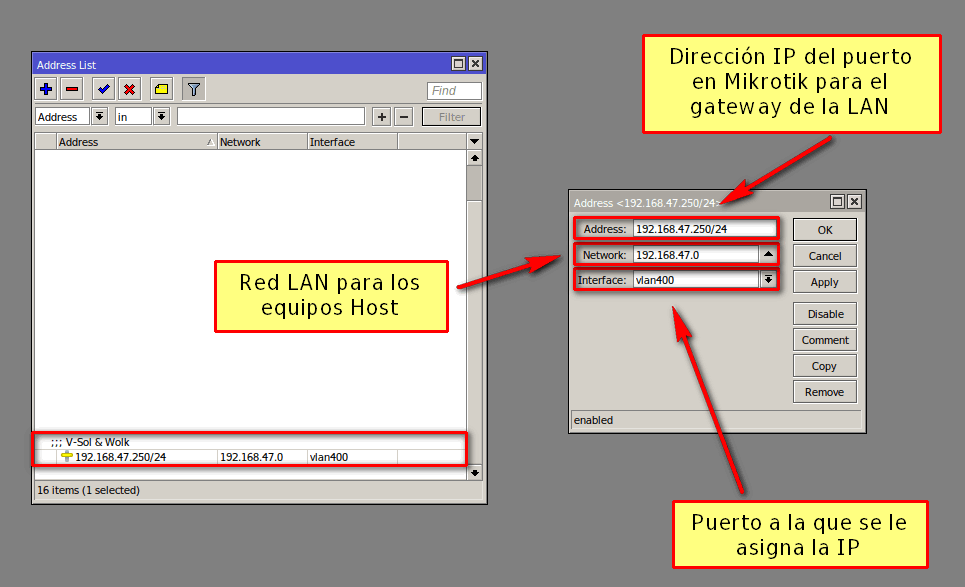Add a new address with the plus icon
Viewport: 965px width, 587px height.
(46, 89)
